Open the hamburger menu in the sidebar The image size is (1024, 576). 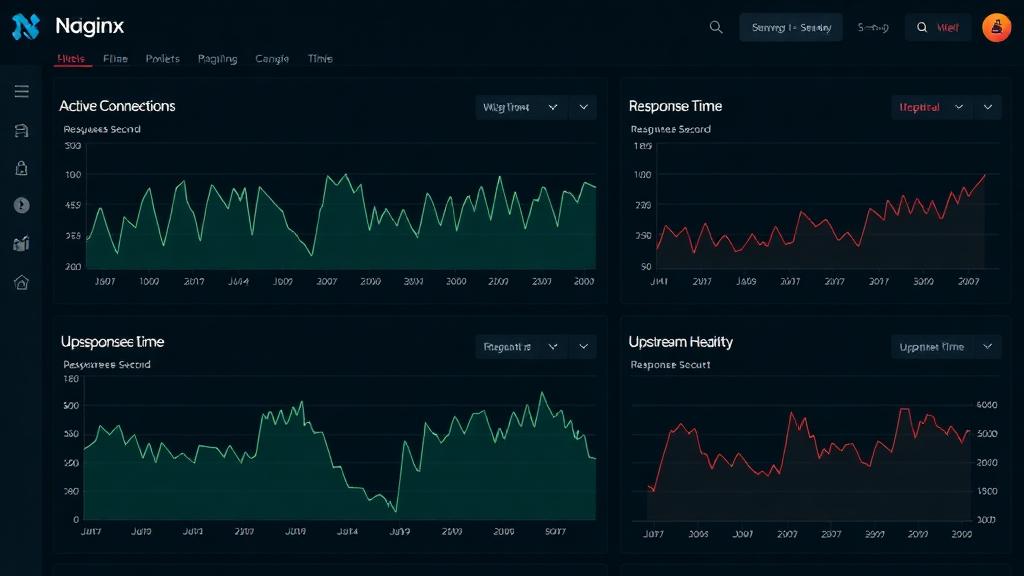[22, 90]
